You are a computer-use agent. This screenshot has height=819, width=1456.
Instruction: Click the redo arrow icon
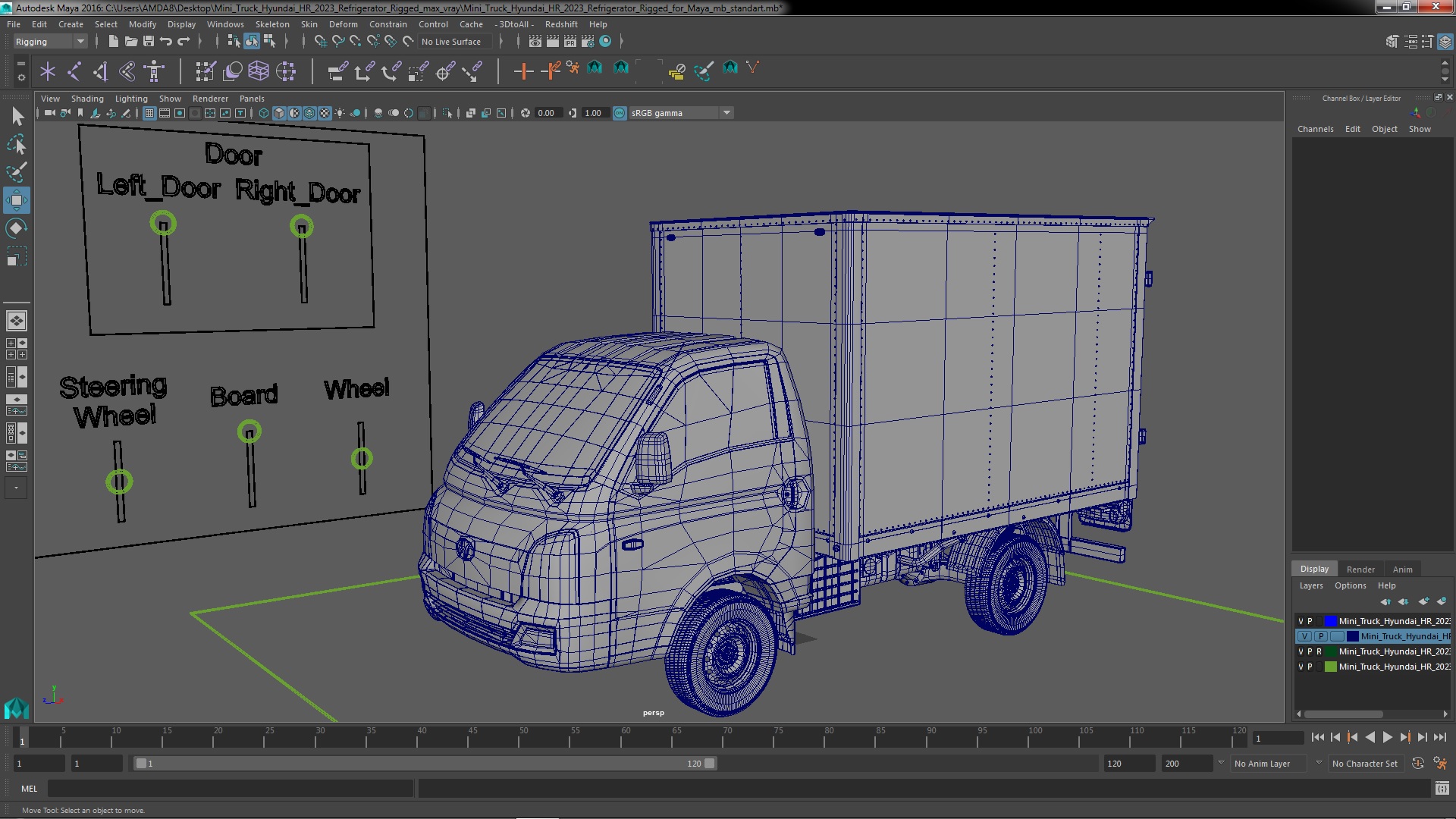[x=184, y=41]
